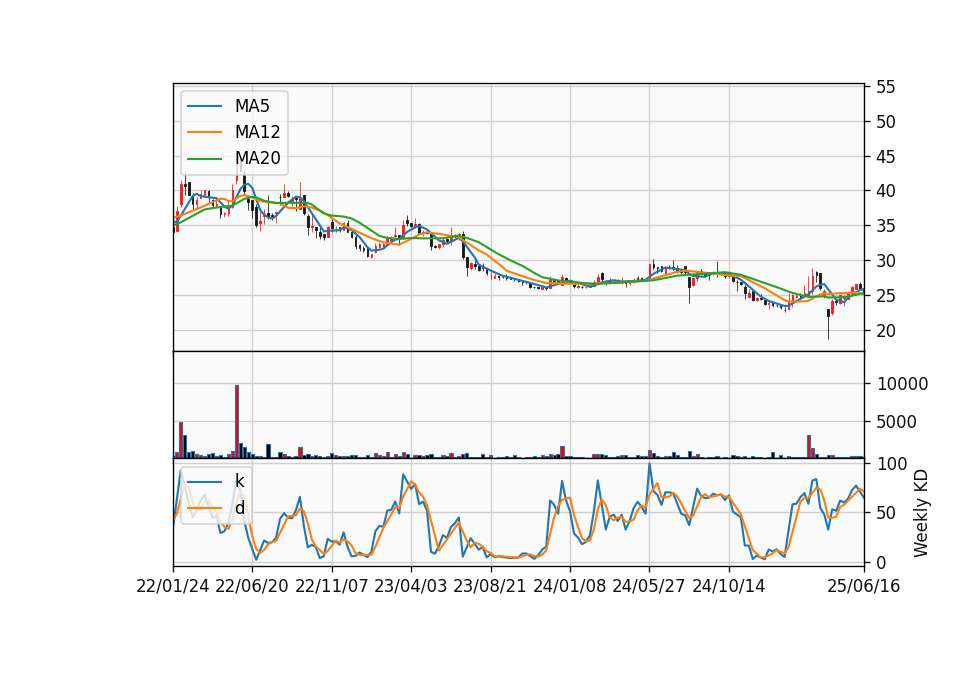Screen dimensions: 960x690
Task: Click the tallest volume bar near 10000
Action: (237, 421)
